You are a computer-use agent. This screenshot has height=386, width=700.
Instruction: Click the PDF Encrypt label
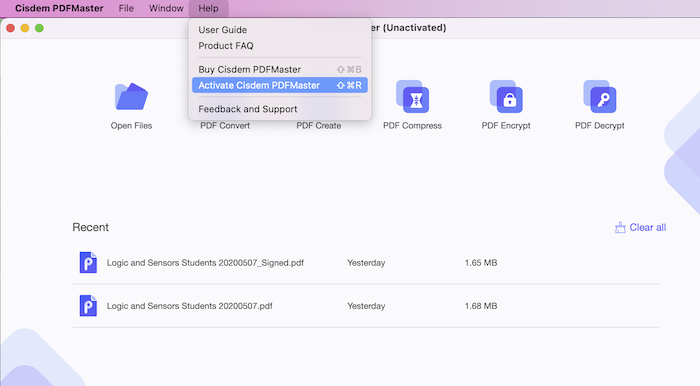click(506, 126)
